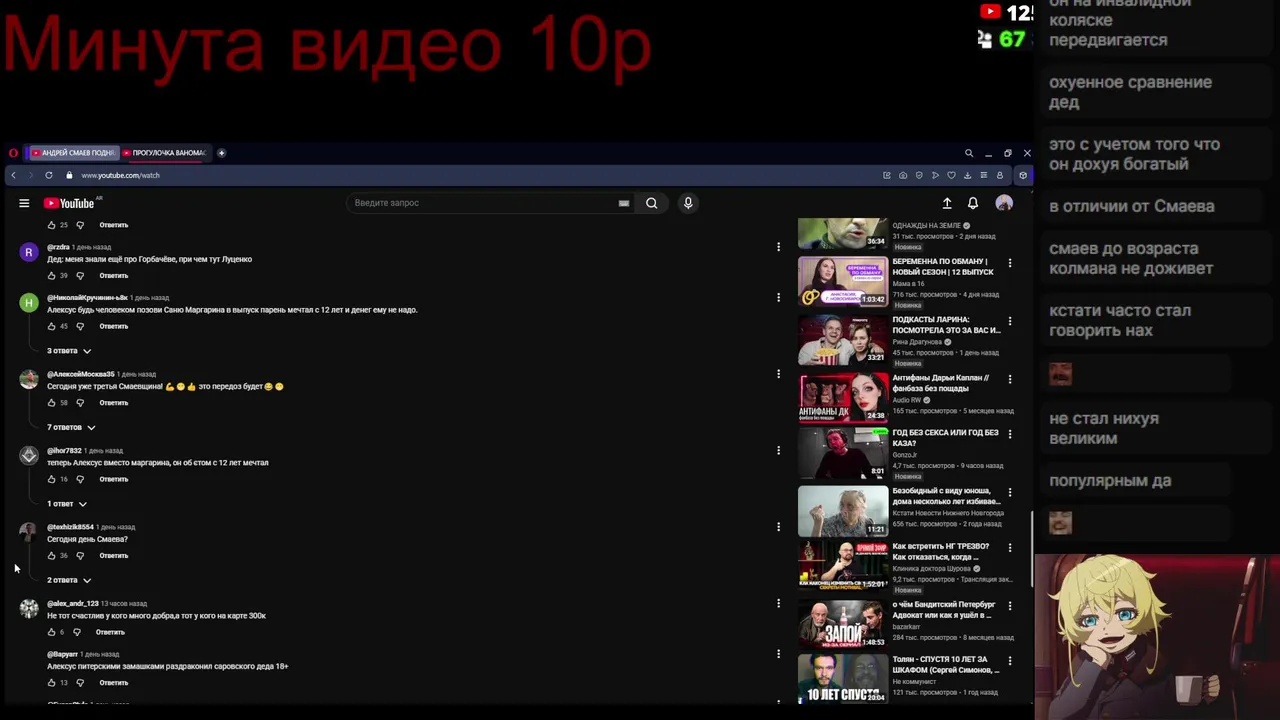This screenshot has height=720, width=1280.
Task: Like the @rzdra comment with 39 likes
Action: [52, 275]
